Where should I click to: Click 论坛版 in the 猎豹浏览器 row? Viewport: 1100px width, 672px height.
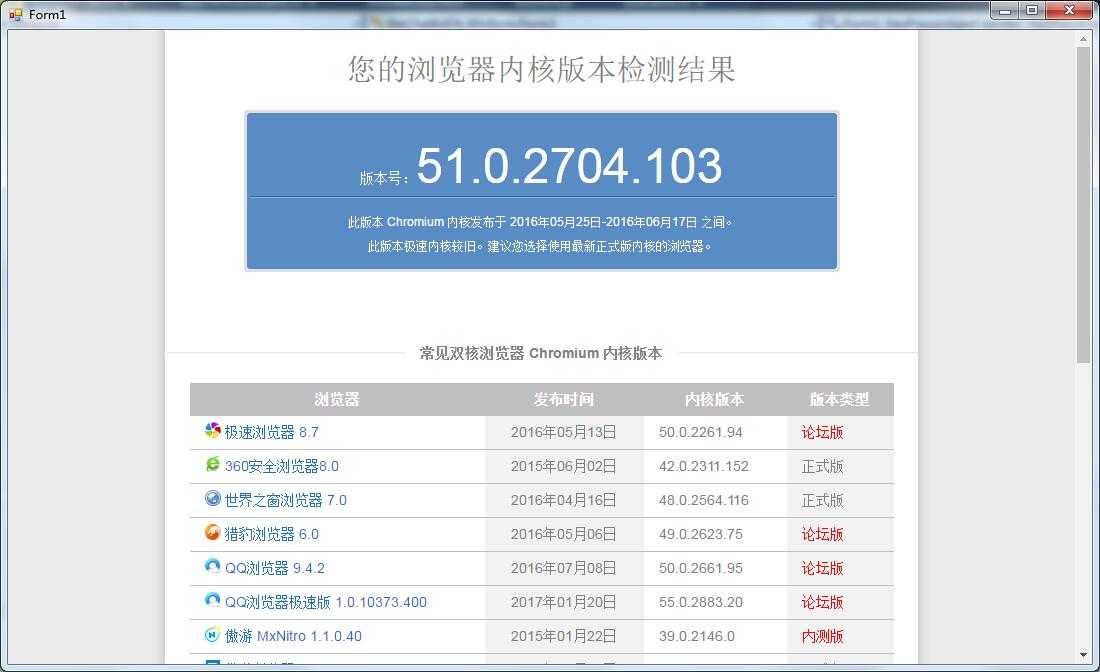pos(823,535)
